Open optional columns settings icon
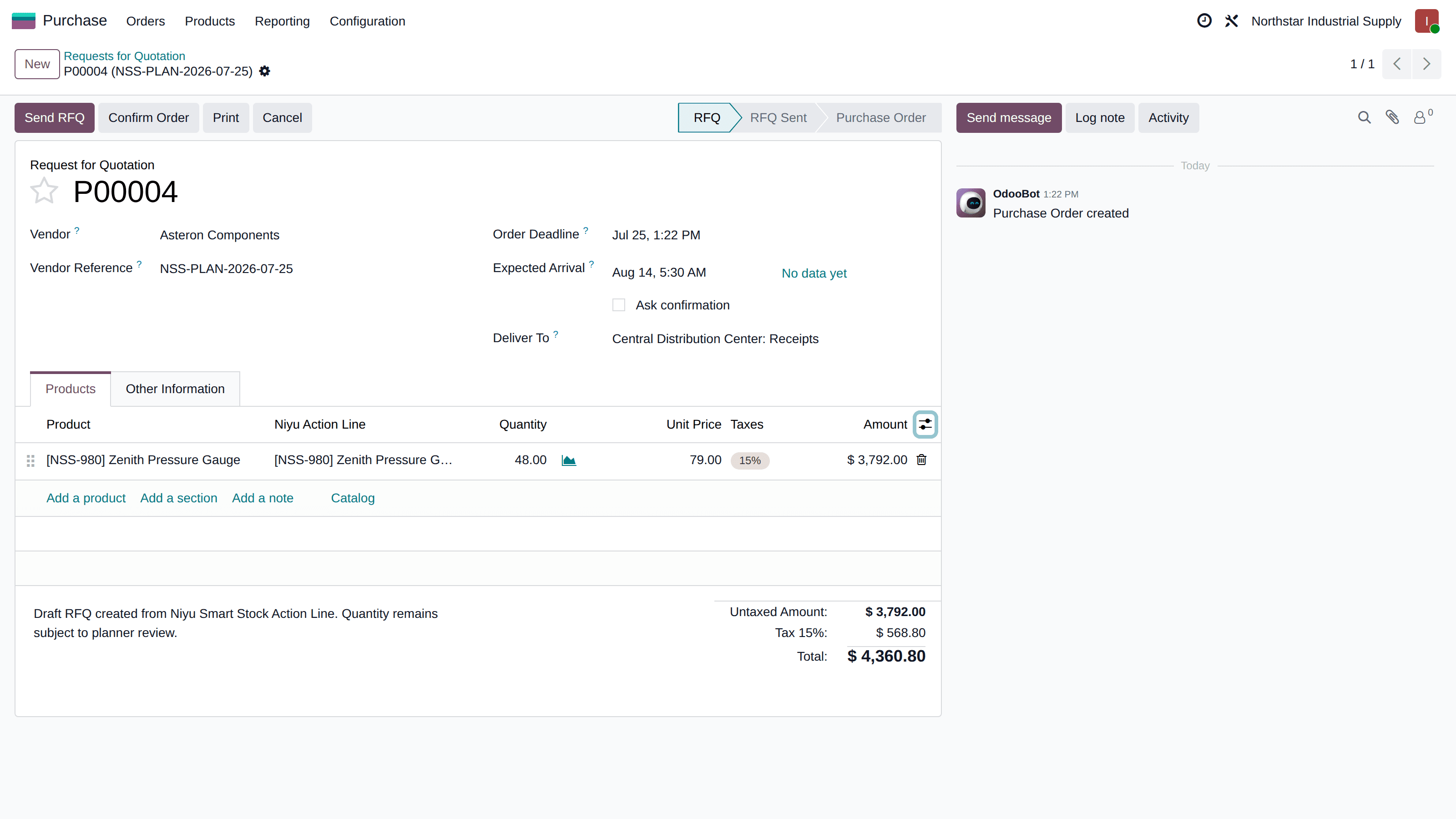 925,425
